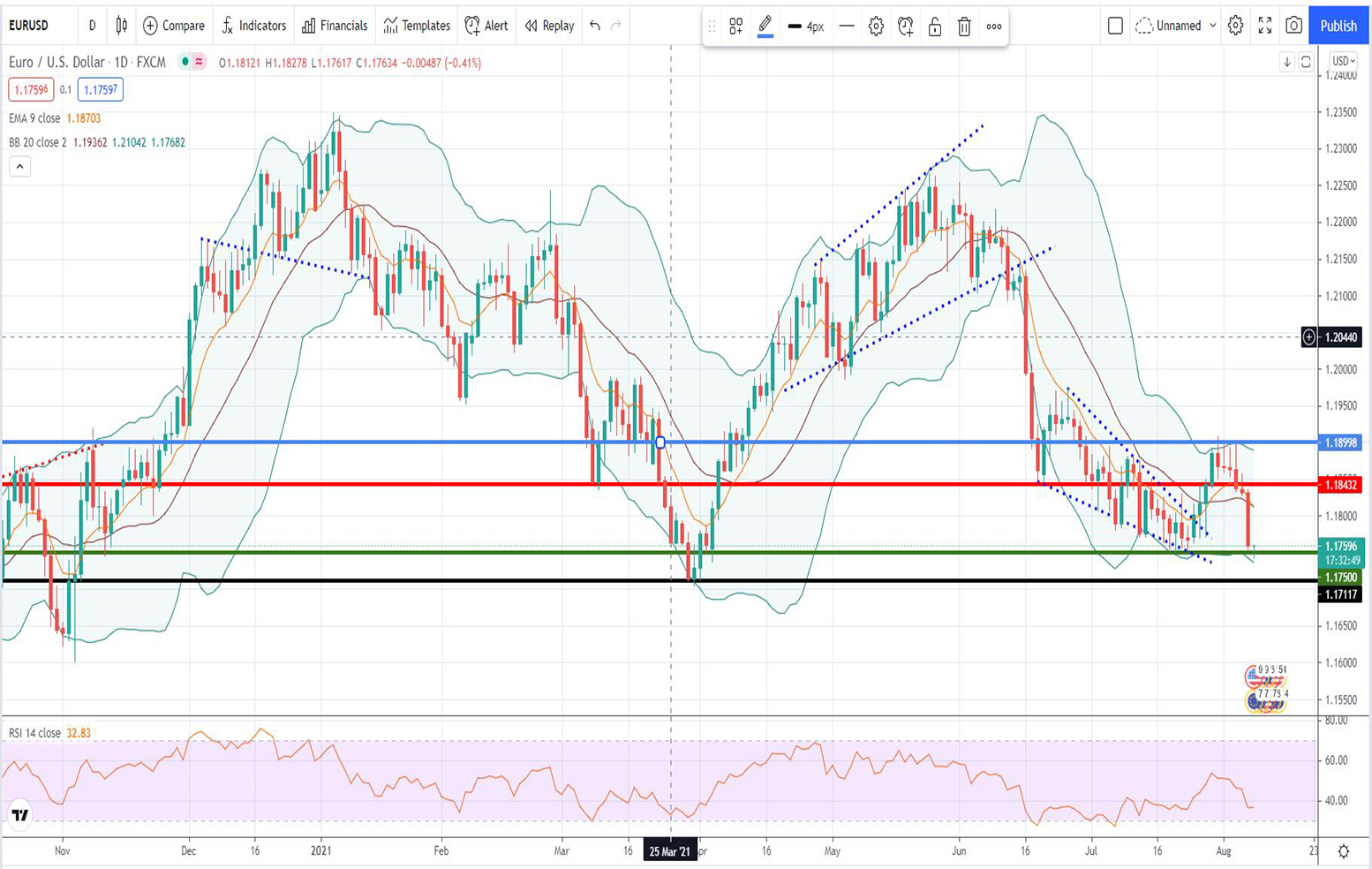Toggle the auto-scale icon beside USD
This screenshot has width=1372, height=869.
pyautogui.click(x=1306, y=61)
